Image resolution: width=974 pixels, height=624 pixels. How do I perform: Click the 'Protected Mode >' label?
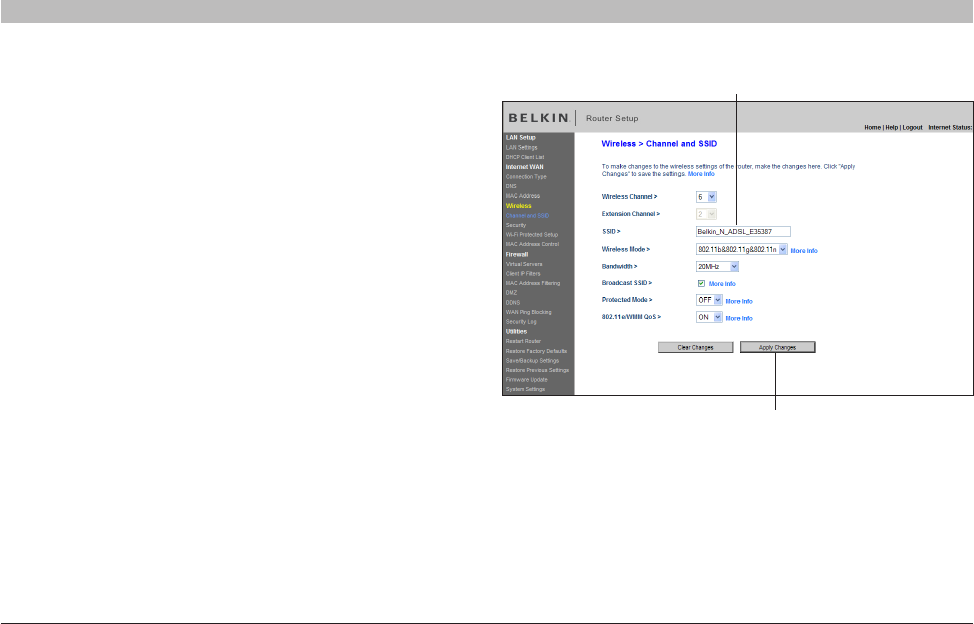(x=626, y=300)
